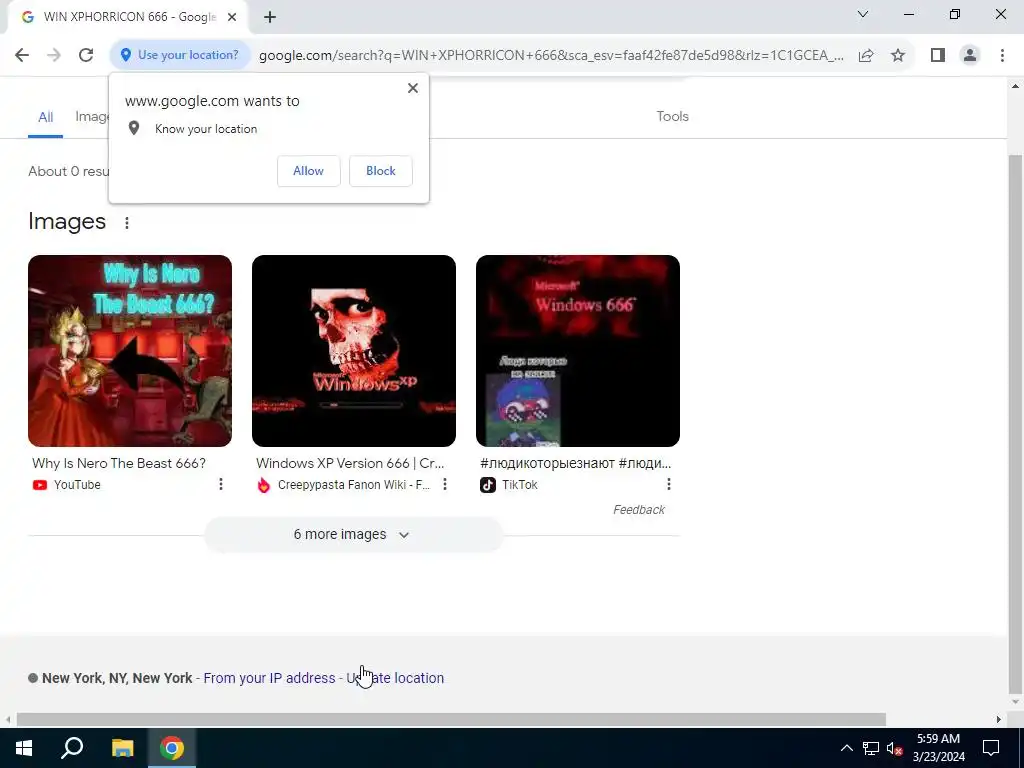Click the Creepypasta Fanon Wiki source icon
Screen dimensions: 1024x768
coord(264,485)
